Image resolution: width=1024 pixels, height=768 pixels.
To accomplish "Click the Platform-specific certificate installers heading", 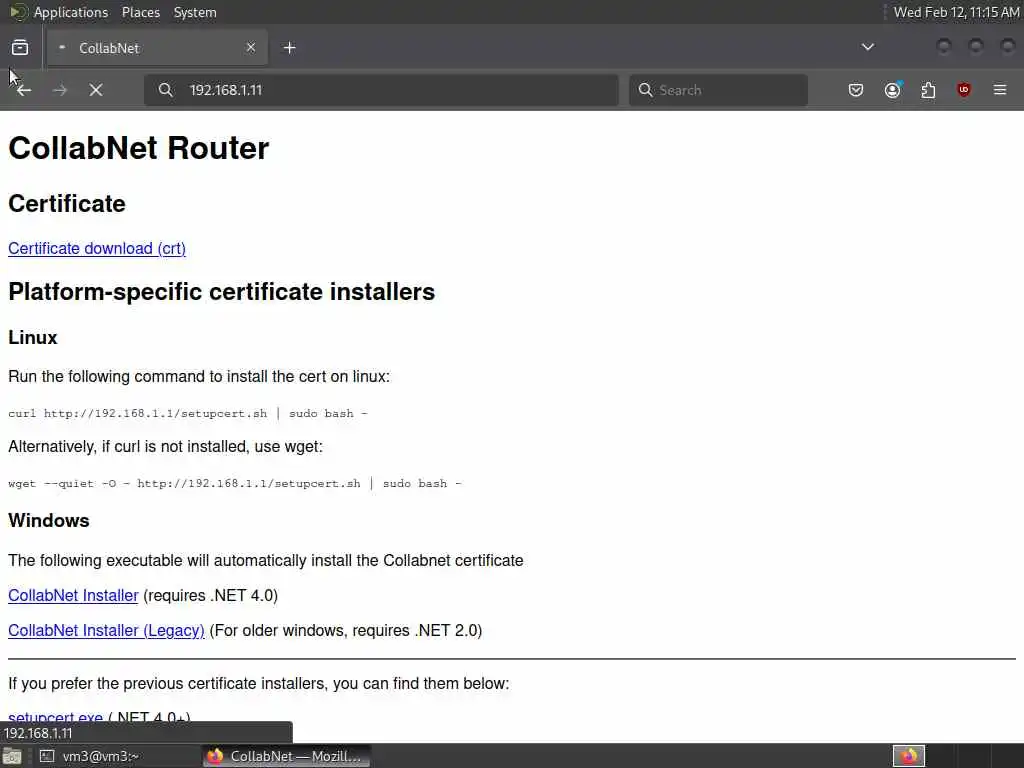I will pyautogui.click(x=221, y=292).
